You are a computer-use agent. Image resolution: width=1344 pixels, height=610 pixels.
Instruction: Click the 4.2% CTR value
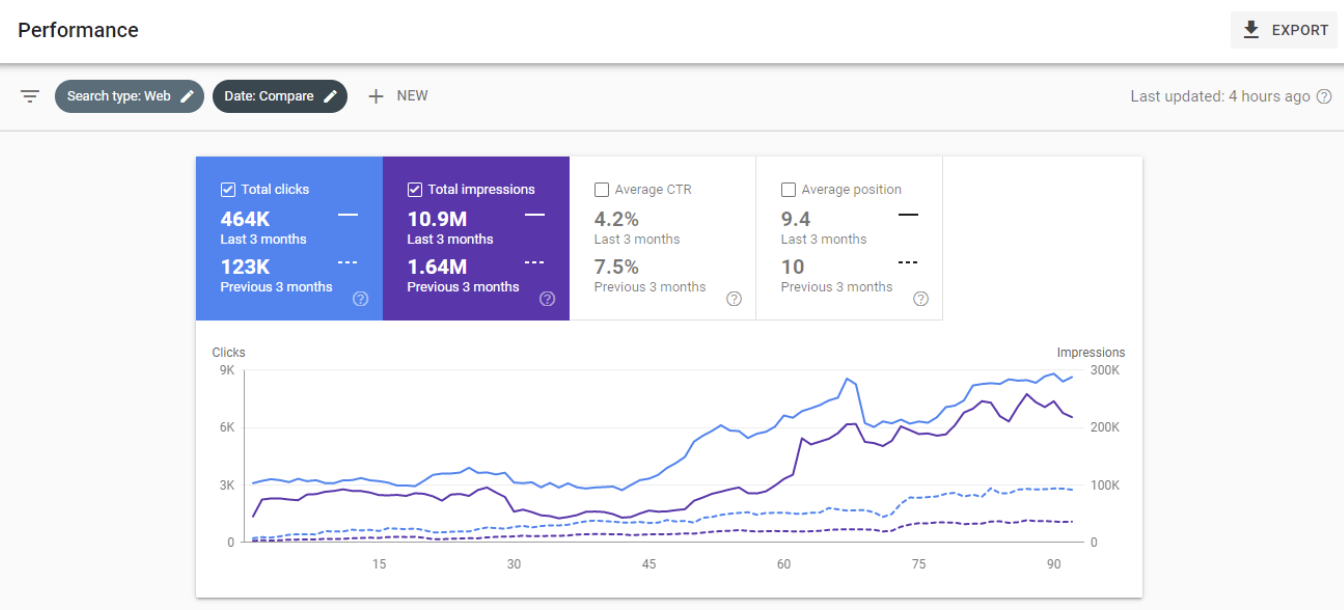coord(616,219)
